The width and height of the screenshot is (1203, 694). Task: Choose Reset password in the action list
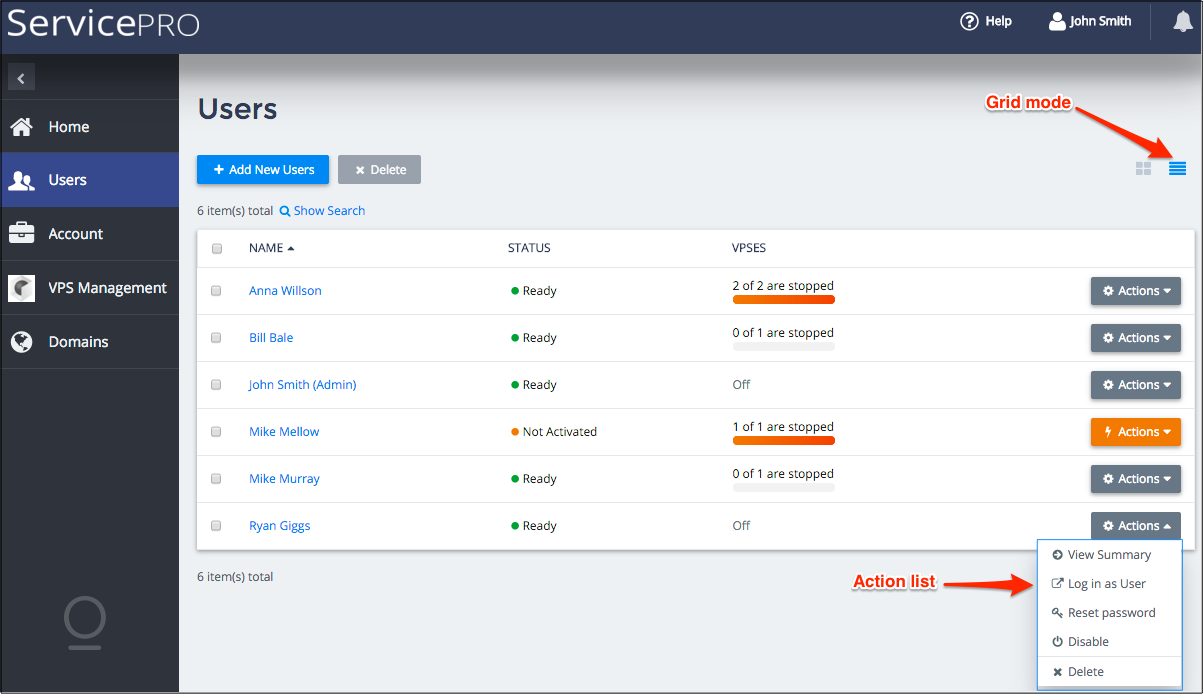click(1110, 613)
